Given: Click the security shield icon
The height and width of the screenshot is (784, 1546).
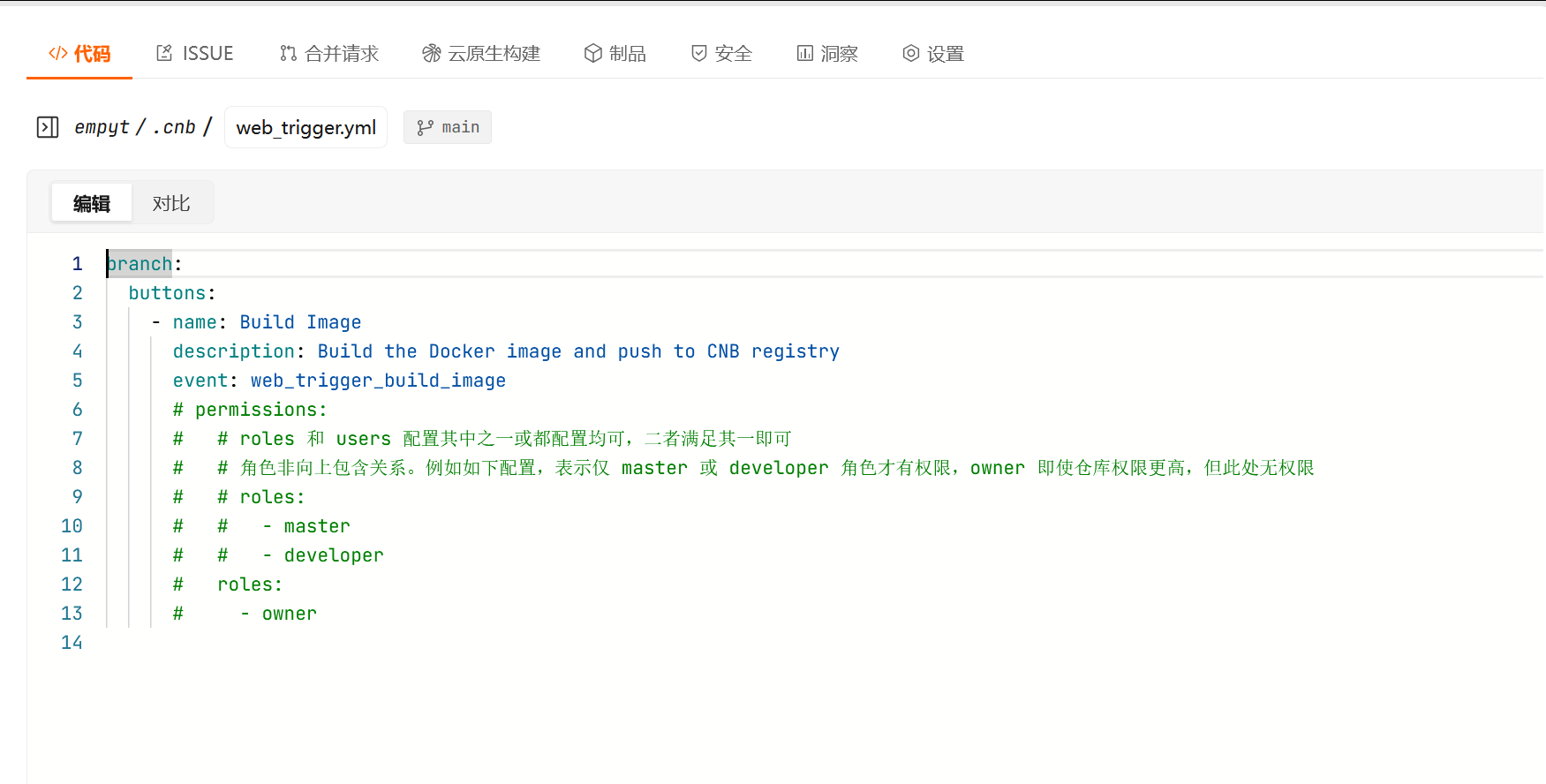Looking at the screenshot, I should pos(699,53).
